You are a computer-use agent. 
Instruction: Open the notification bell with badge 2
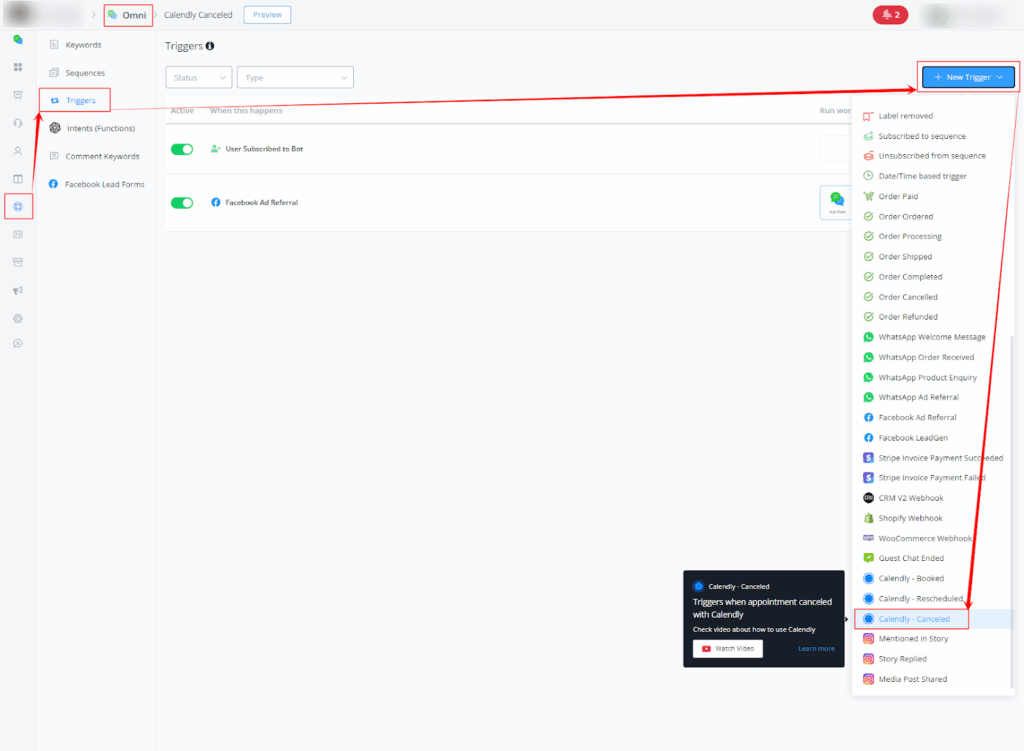point(888,15)
